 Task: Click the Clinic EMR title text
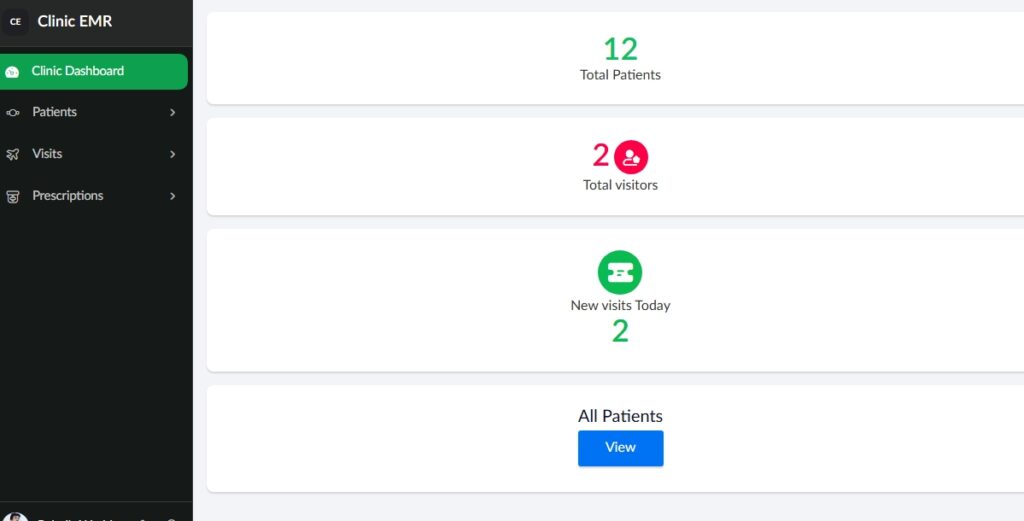[x=75, y=21]
